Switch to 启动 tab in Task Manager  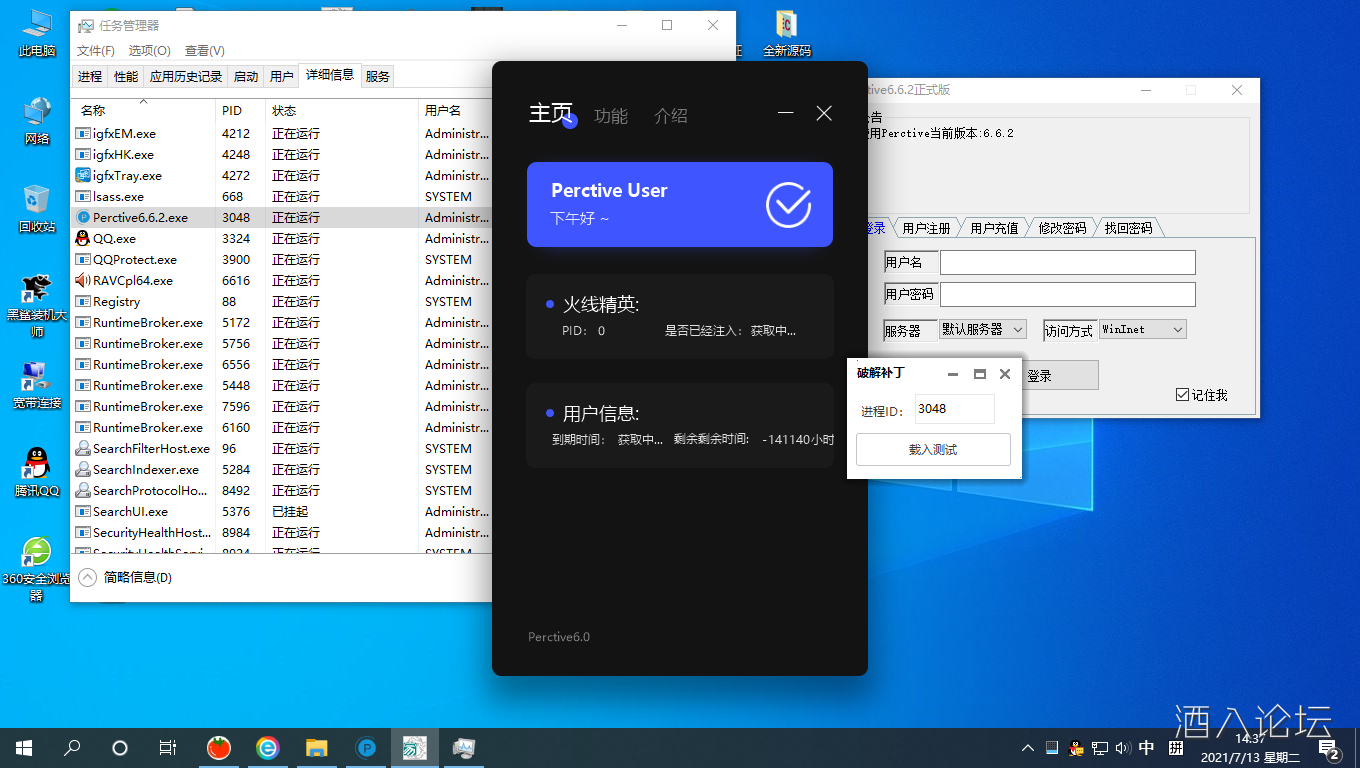pos(246,77)
